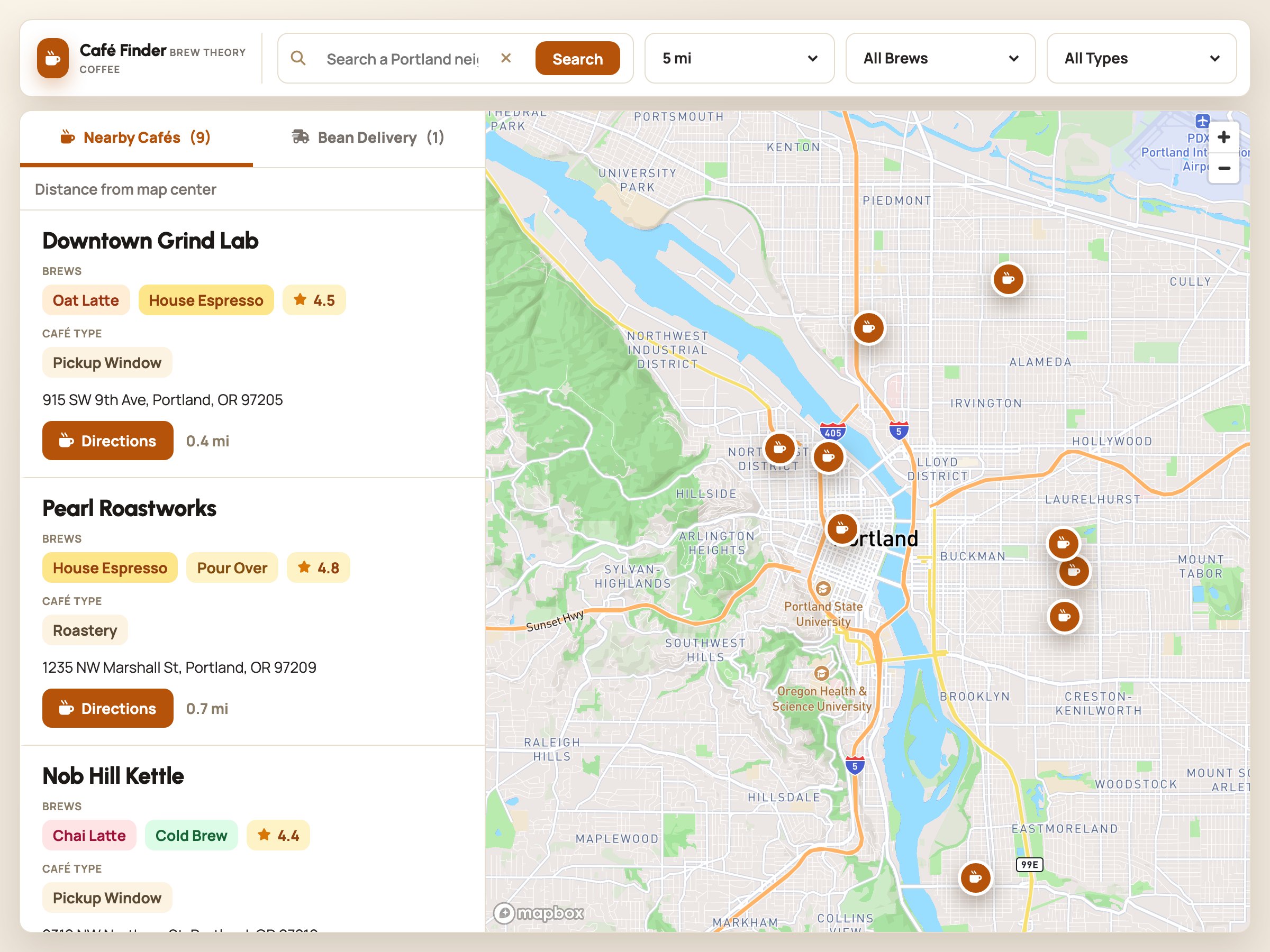Click the address 1235 NW Marshall St
Image resolution: width=1270 pixels, height=952 pixels.
coord(179,667)
